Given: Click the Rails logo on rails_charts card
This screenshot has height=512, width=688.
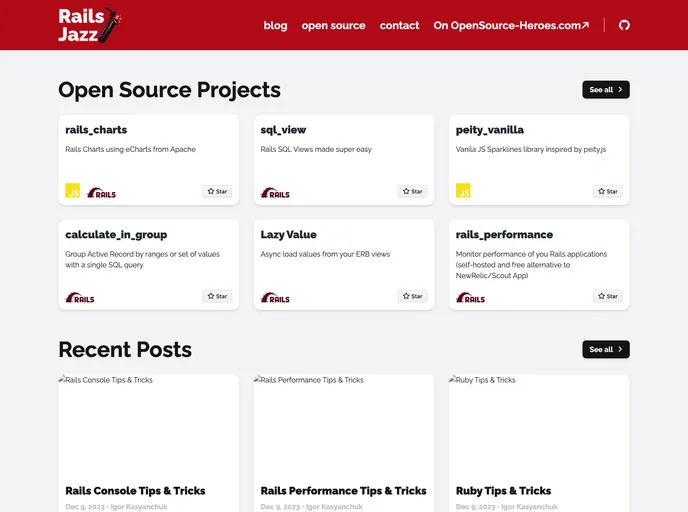Looking at the screenshot, I should pos(101,193).
